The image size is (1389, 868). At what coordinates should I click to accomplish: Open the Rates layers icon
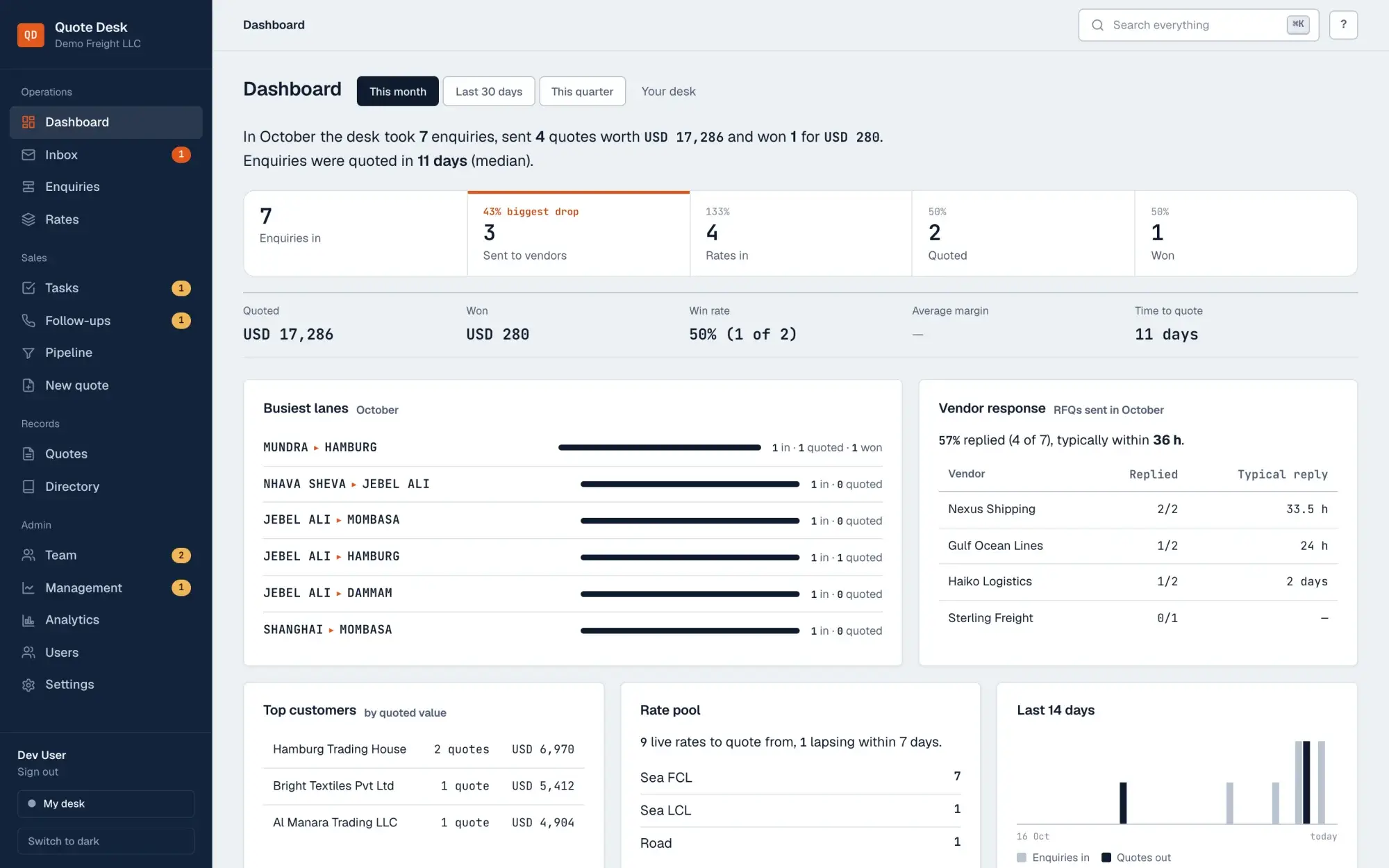(28, 219)
